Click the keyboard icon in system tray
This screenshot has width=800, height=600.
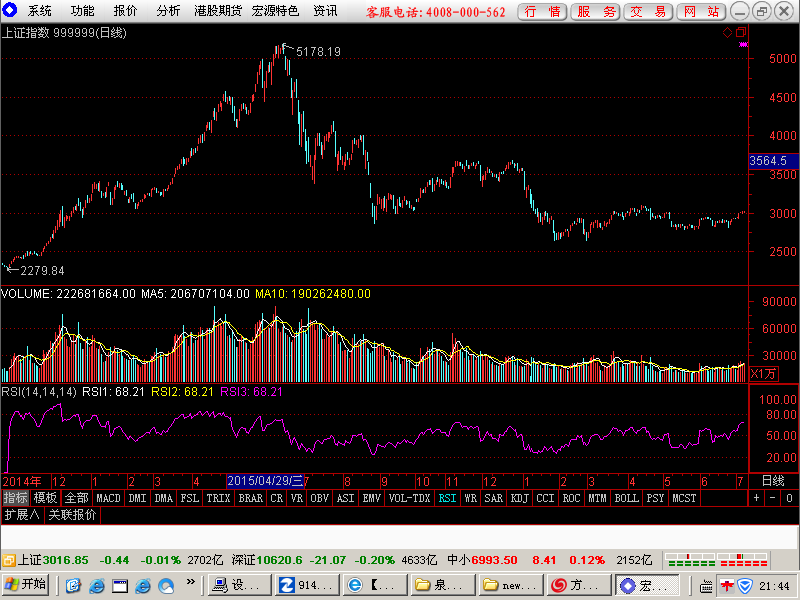point(706,587)
